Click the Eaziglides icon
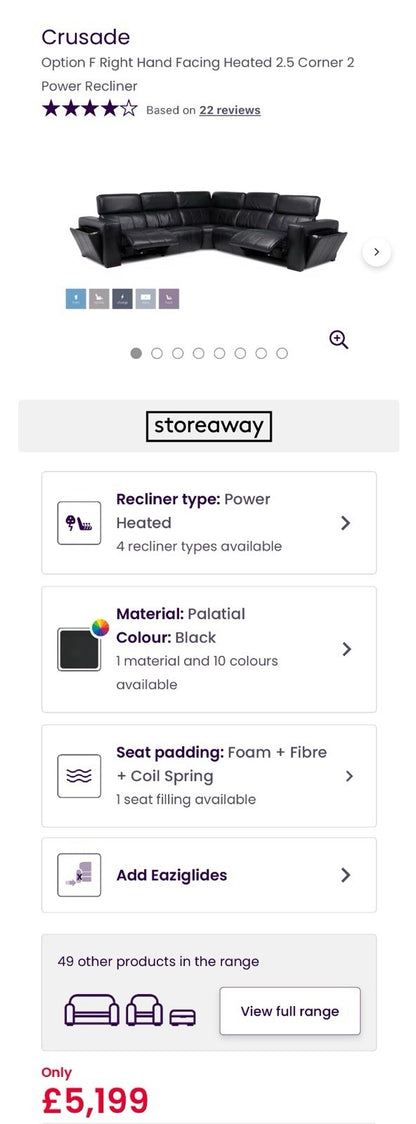416x1124 pixels. point(79,875)
